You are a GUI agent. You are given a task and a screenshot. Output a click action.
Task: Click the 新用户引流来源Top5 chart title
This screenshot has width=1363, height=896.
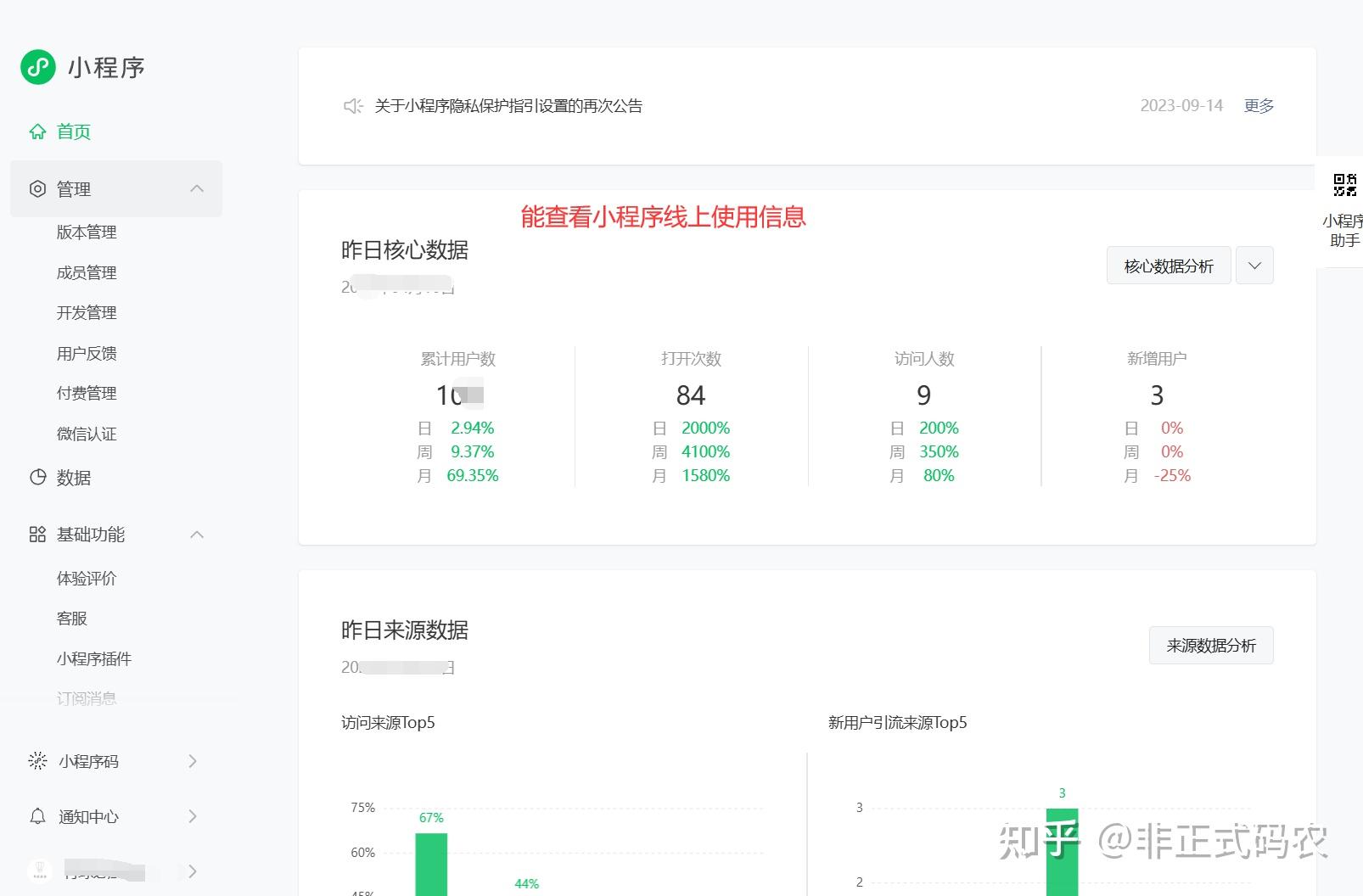click(x=898, y=723)
